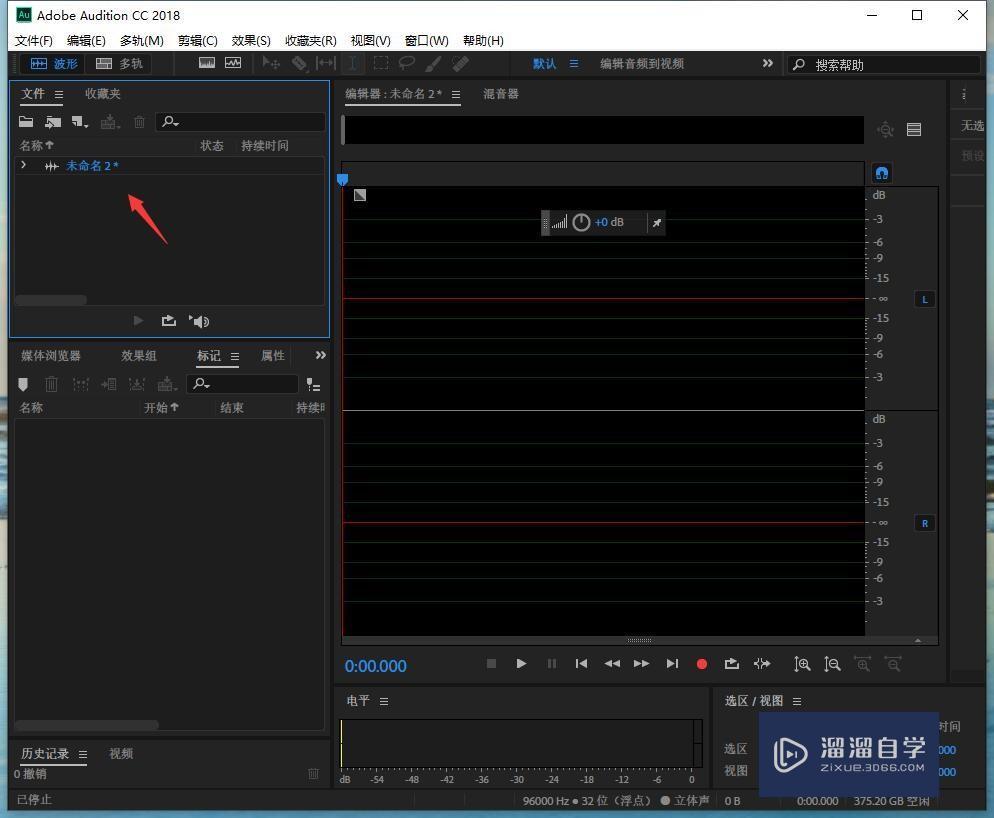
Task: Toggle left channel L button
Action: 924,299
